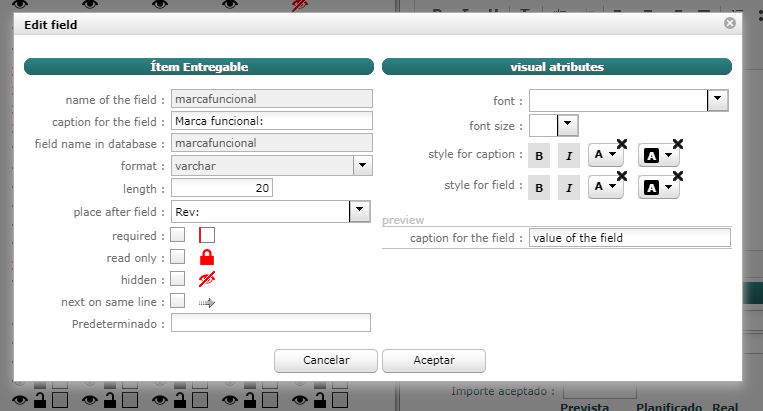The width and height of the screenshot is (763, 411).
Task: Click Planificado label in background form
Action: coord(669,407)
